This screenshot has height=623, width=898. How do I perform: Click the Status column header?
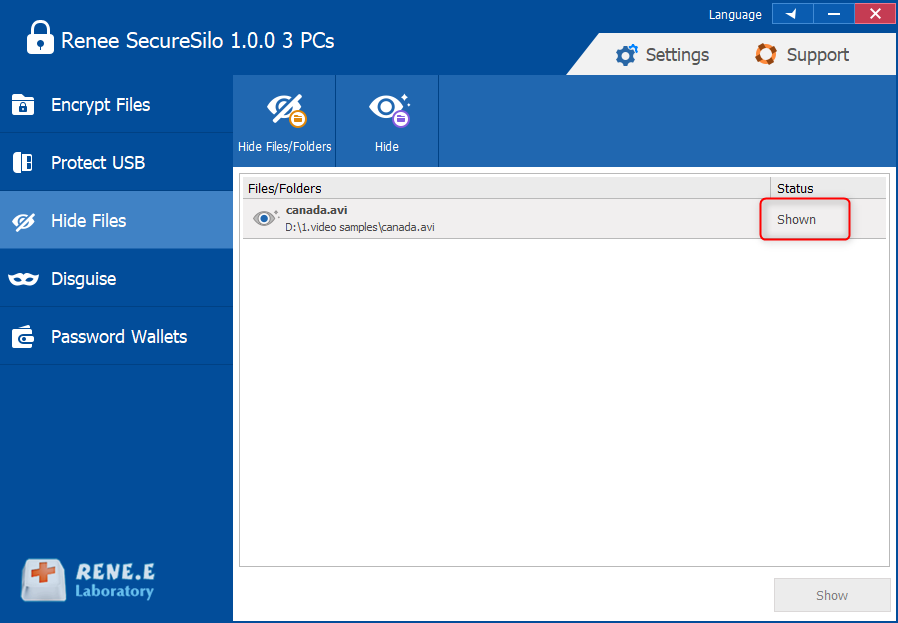828,188
